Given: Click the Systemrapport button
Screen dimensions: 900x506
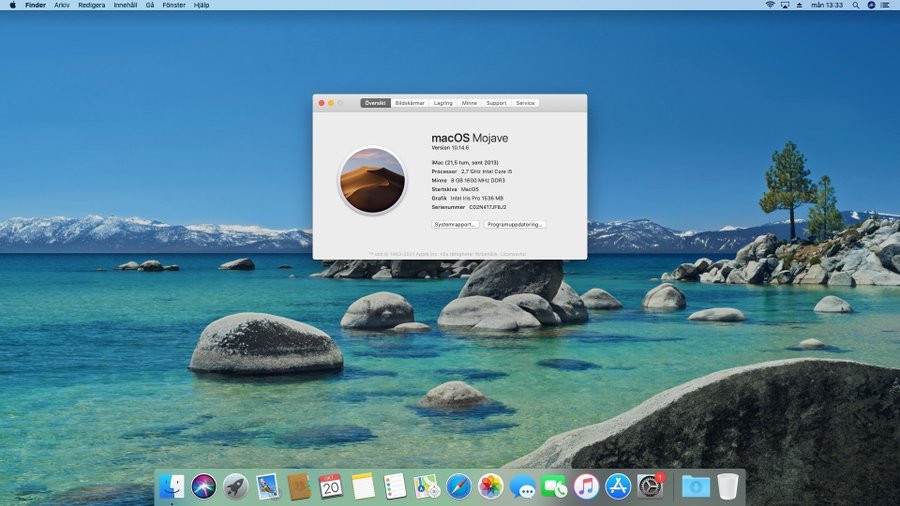Looking at the screenshot, I should click(x=455, y=224).
